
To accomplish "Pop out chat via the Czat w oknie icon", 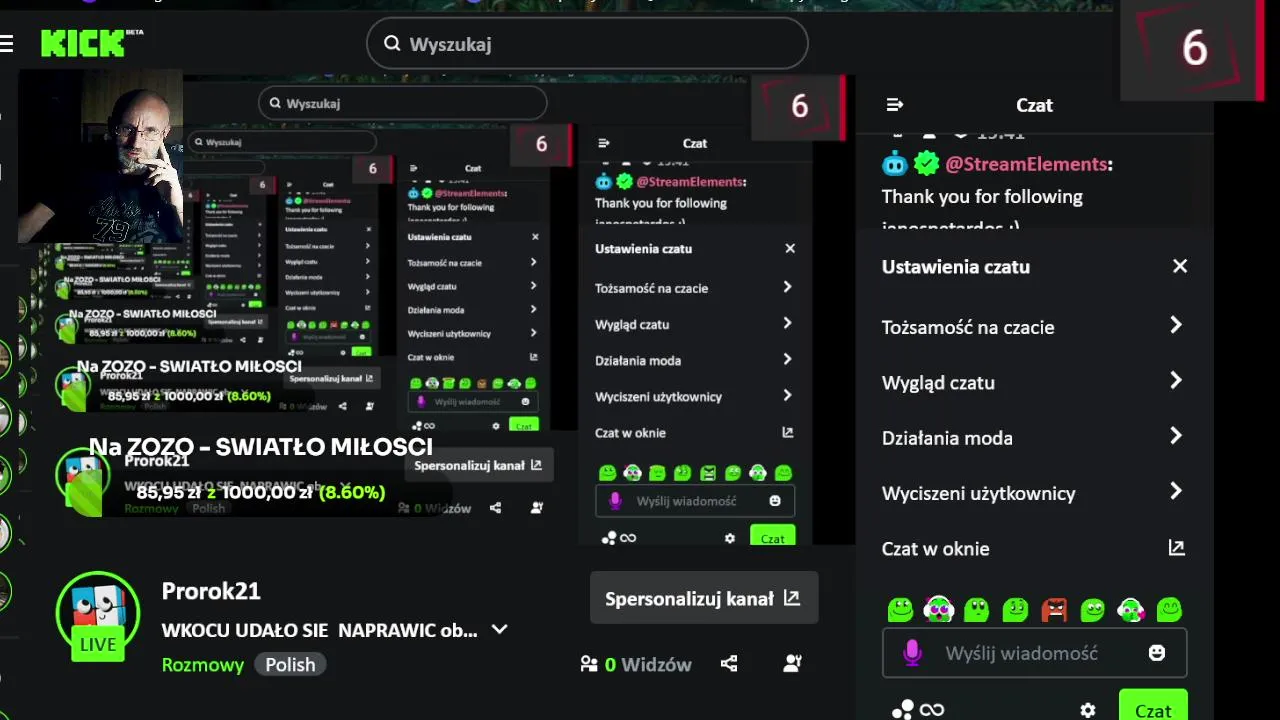I will click(1177, 548).
